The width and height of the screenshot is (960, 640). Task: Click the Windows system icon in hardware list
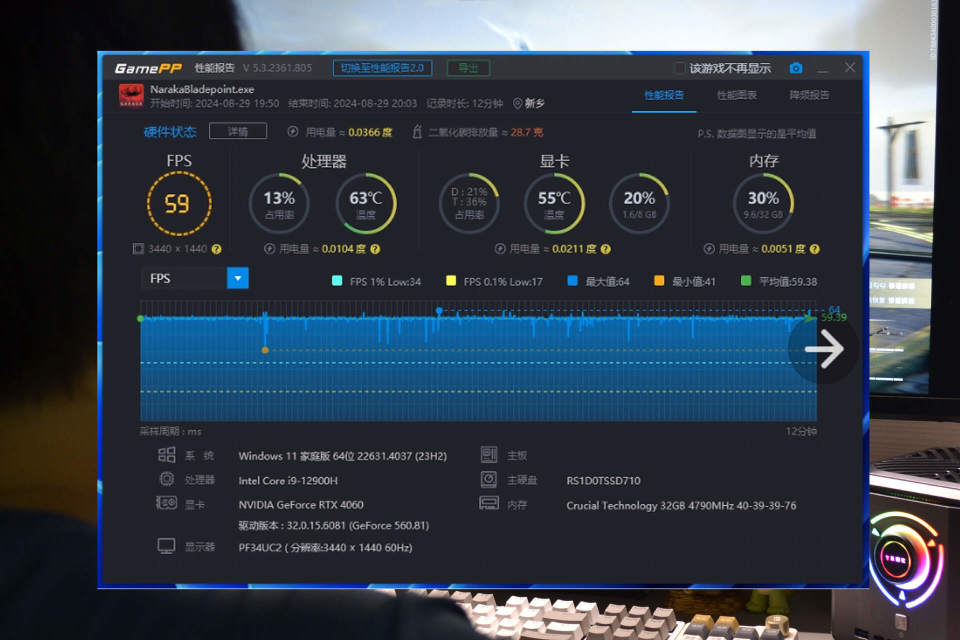pos(167,454)
